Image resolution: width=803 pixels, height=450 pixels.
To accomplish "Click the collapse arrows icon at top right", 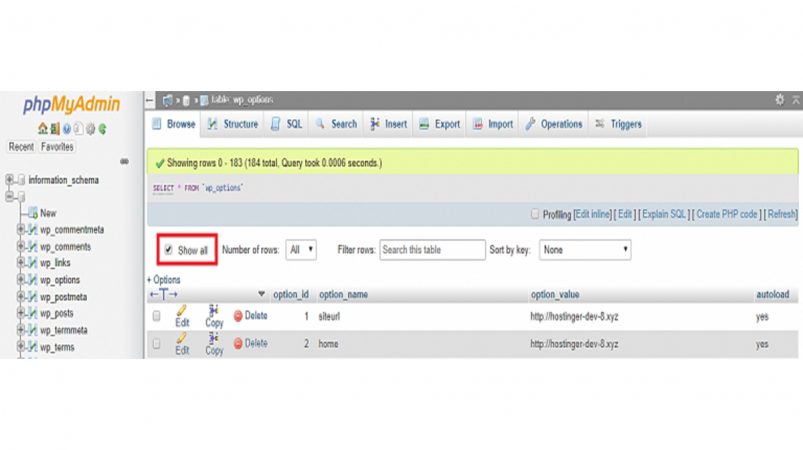I will [796, 99].
